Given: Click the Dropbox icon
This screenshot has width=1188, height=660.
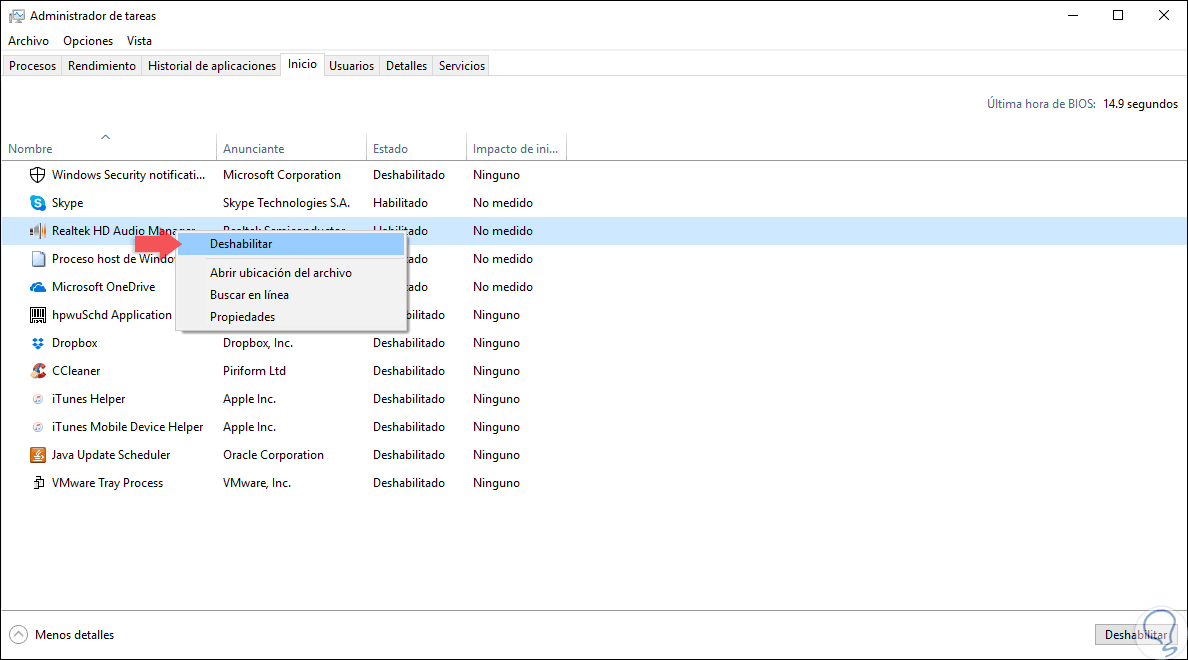Looking at the screenshot, I should (x=37, y=343).
